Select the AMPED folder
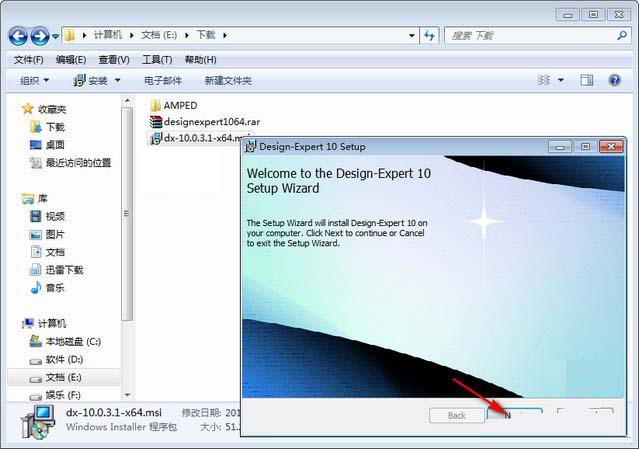The width and height of the screenshot is (639, 449). point(173,106)
